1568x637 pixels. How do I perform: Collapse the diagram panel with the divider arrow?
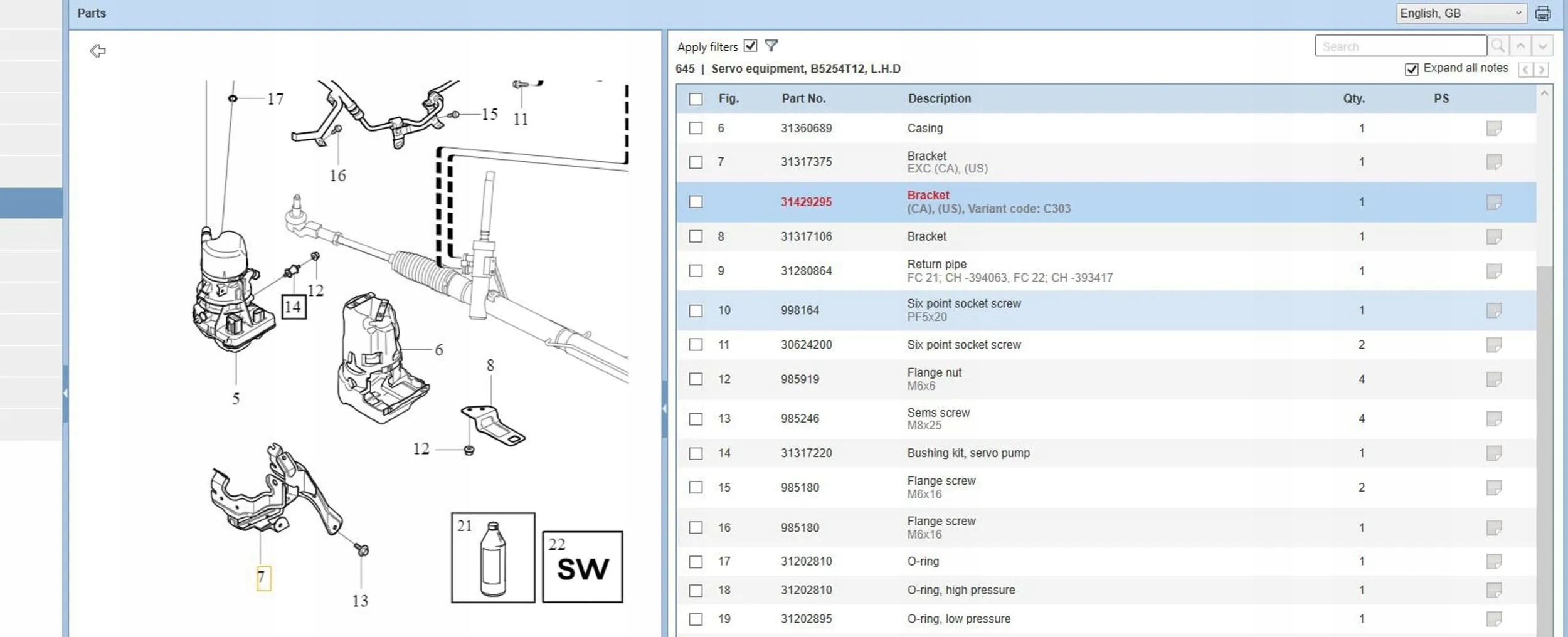point(664,409)
